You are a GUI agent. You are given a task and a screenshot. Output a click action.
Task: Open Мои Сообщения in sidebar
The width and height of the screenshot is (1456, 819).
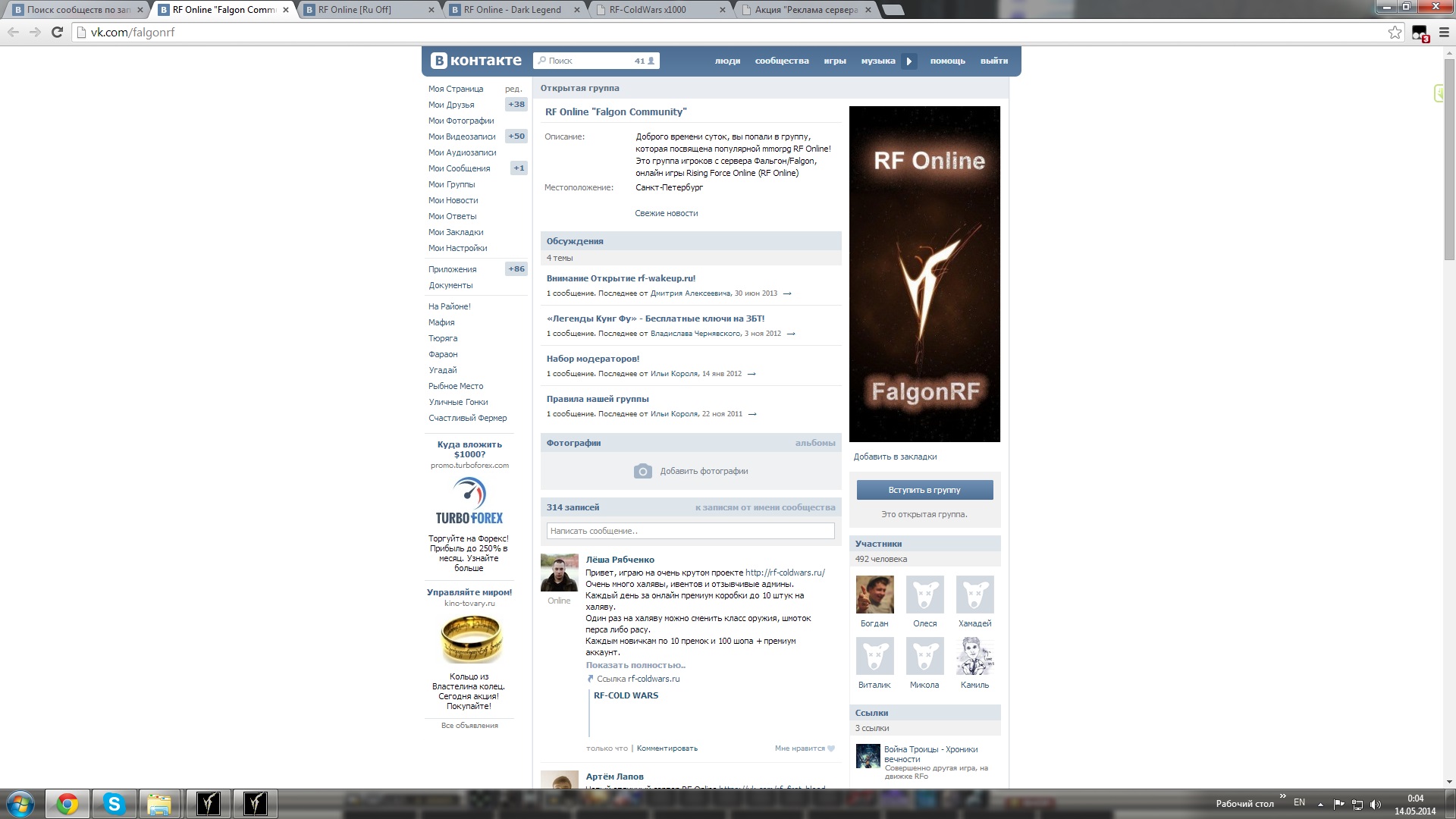click(459, 168)
